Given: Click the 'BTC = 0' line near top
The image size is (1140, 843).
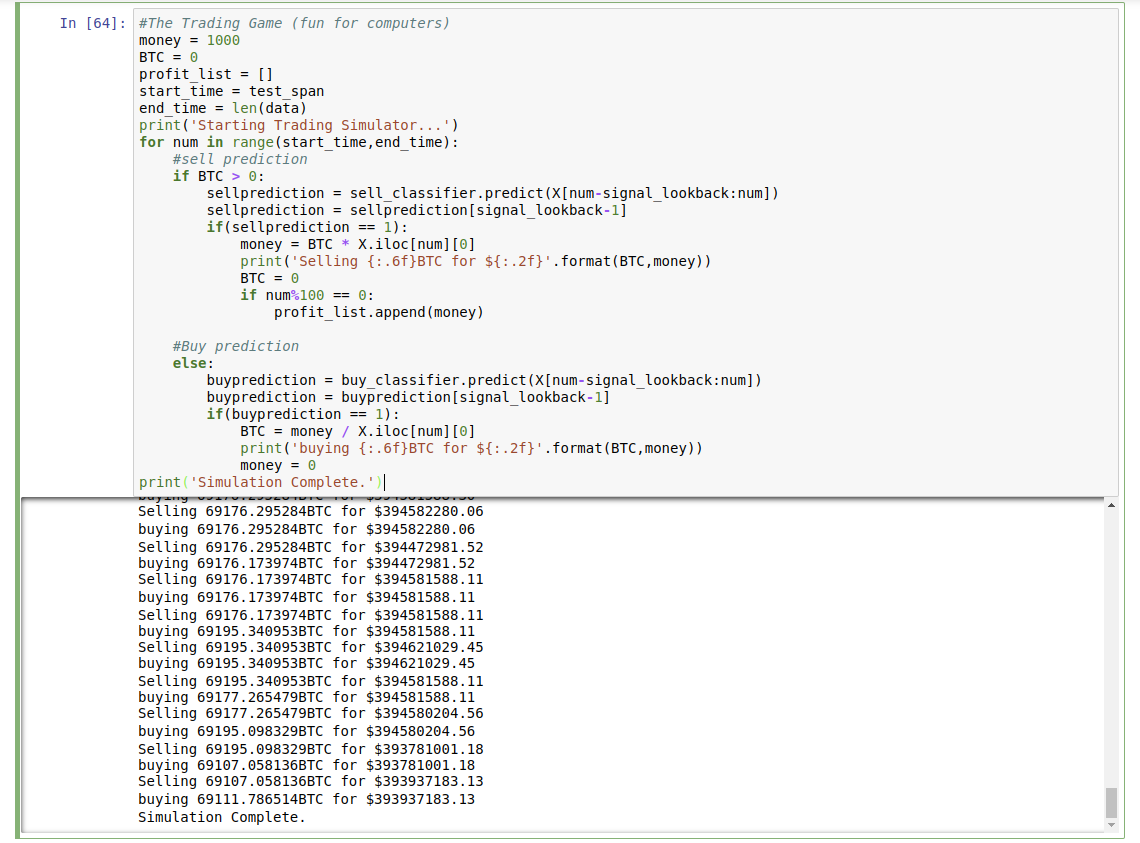Looking at the screenshot, I should [168, 57].
